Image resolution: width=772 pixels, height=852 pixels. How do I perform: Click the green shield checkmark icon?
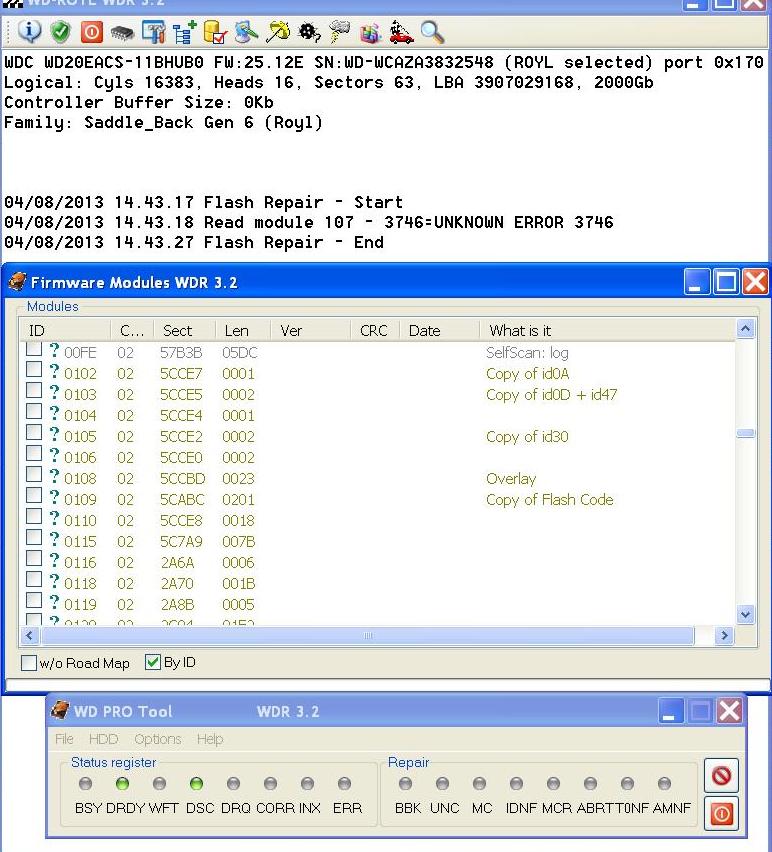[x=60, y=32]
